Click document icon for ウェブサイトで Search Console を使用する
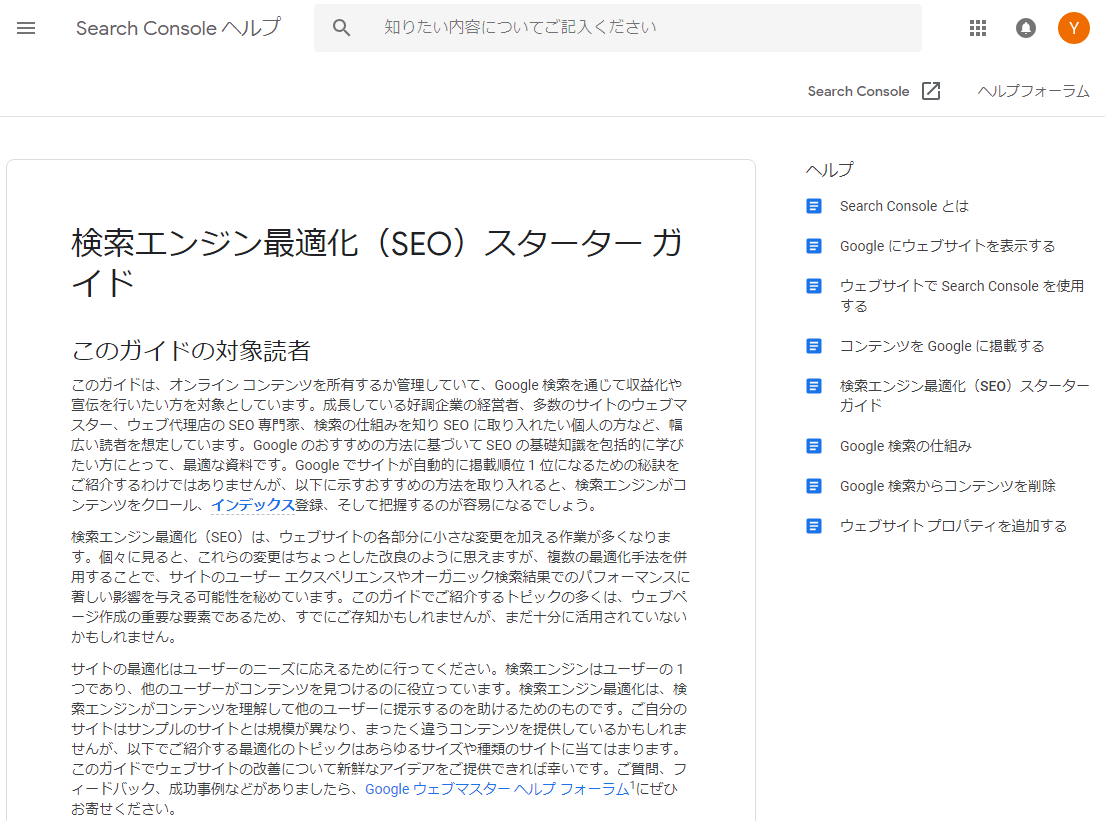 [x=814, y=286]
